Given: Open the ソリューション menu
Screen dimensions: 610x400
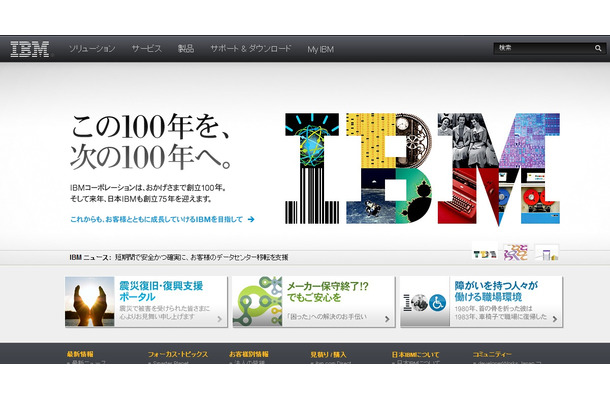Looking at the screenshot, I should click(92, 49).
